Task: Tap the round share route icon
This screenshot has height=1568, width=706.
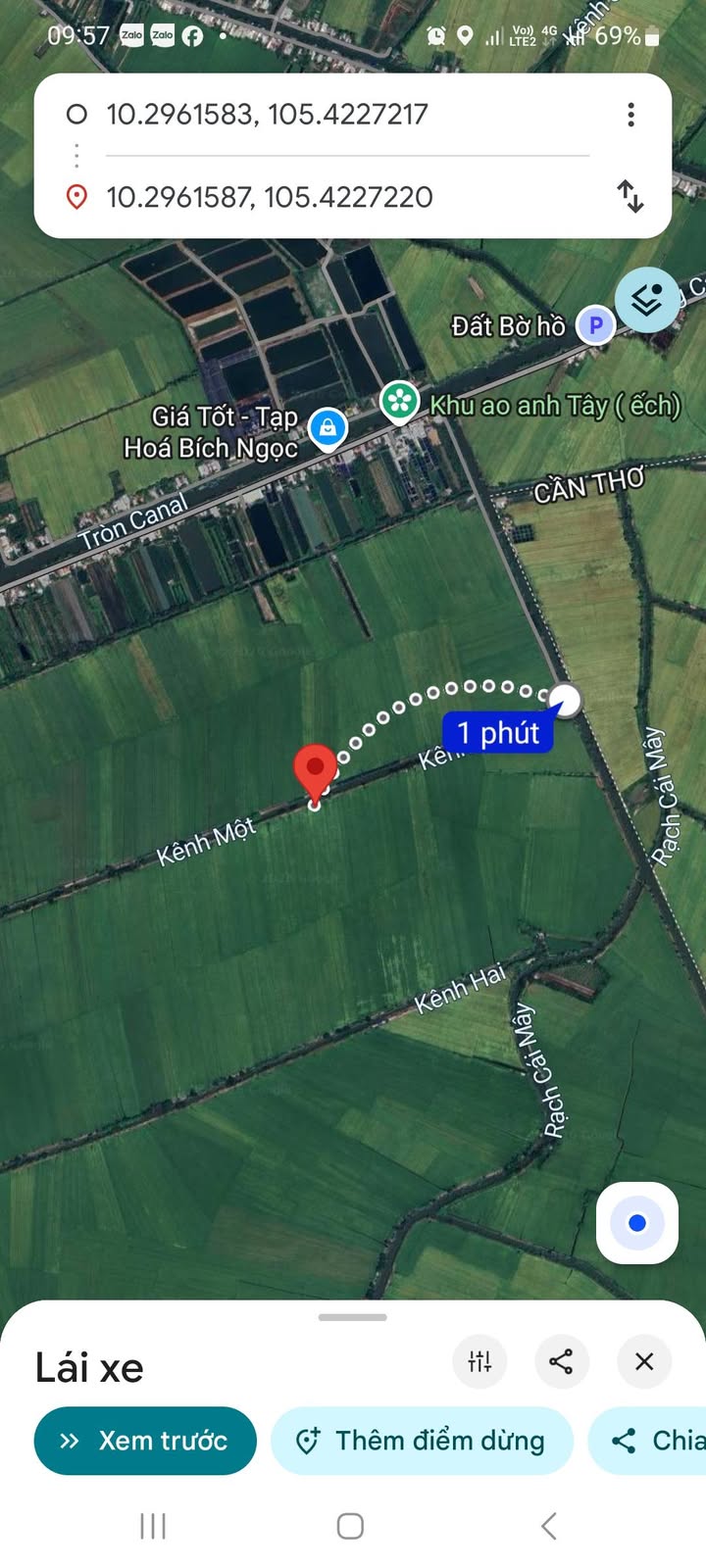Action: point(561,1361)
